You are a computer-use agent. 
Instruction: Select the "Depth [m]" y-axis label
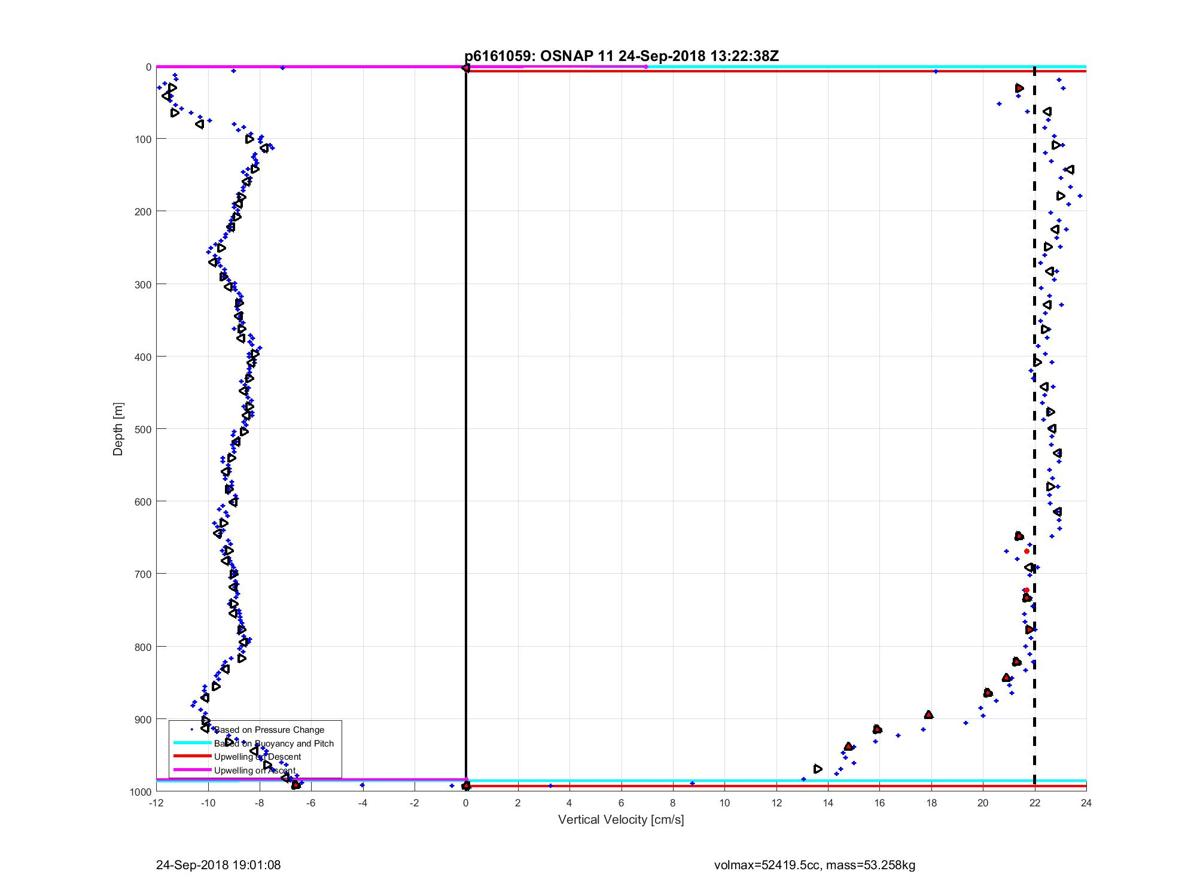click(x=118, y=430)
